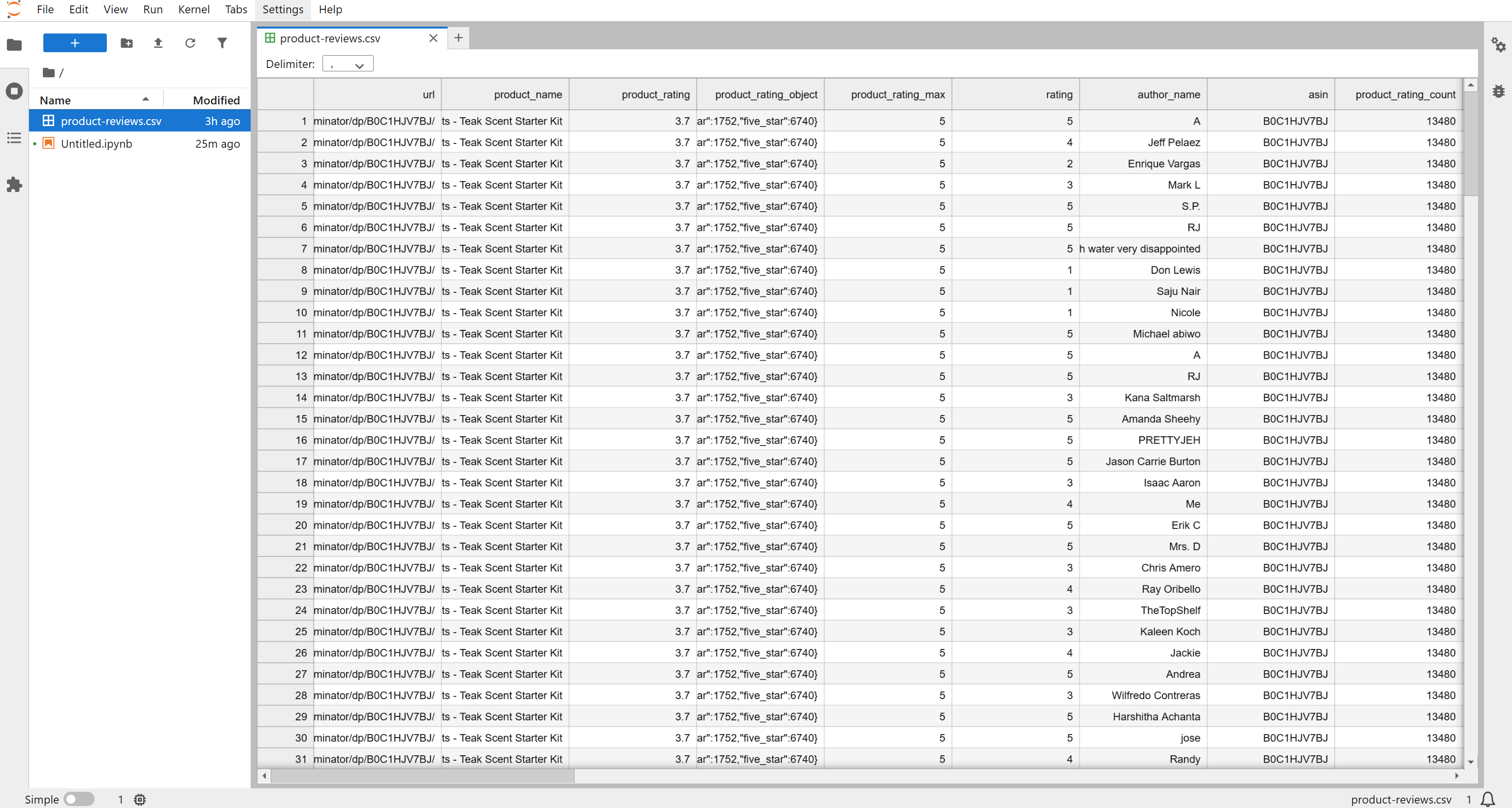The height and width of the screenshot is (808, 1512).
Task: Open the debugger panel icon on the right
Action: pos(1499,91)
